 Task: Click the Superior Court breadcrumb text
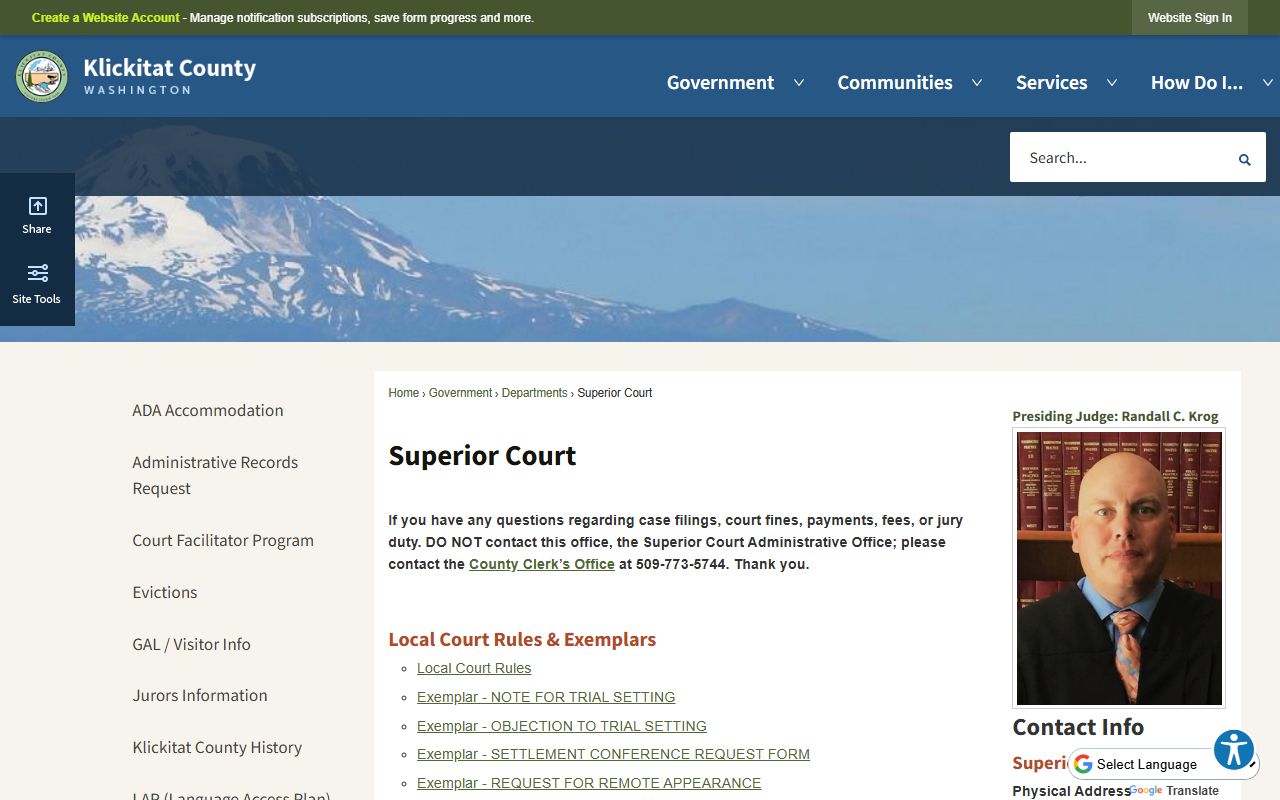click(x=614, y=393)
